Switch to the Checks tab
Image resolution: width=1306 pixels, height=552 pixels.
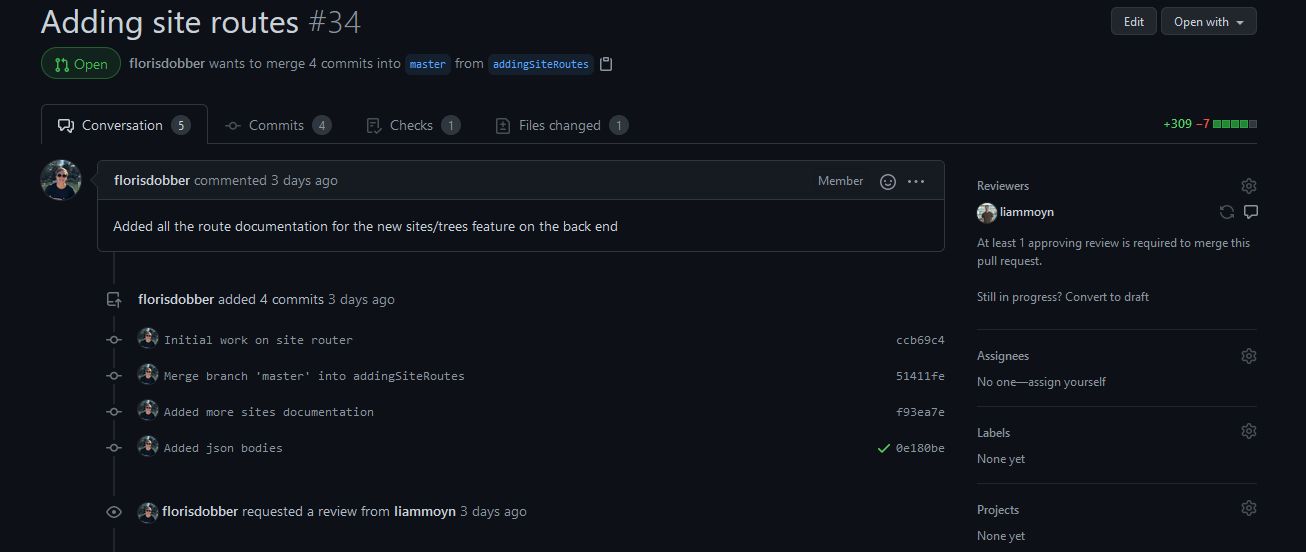click(x=413, y=125)
